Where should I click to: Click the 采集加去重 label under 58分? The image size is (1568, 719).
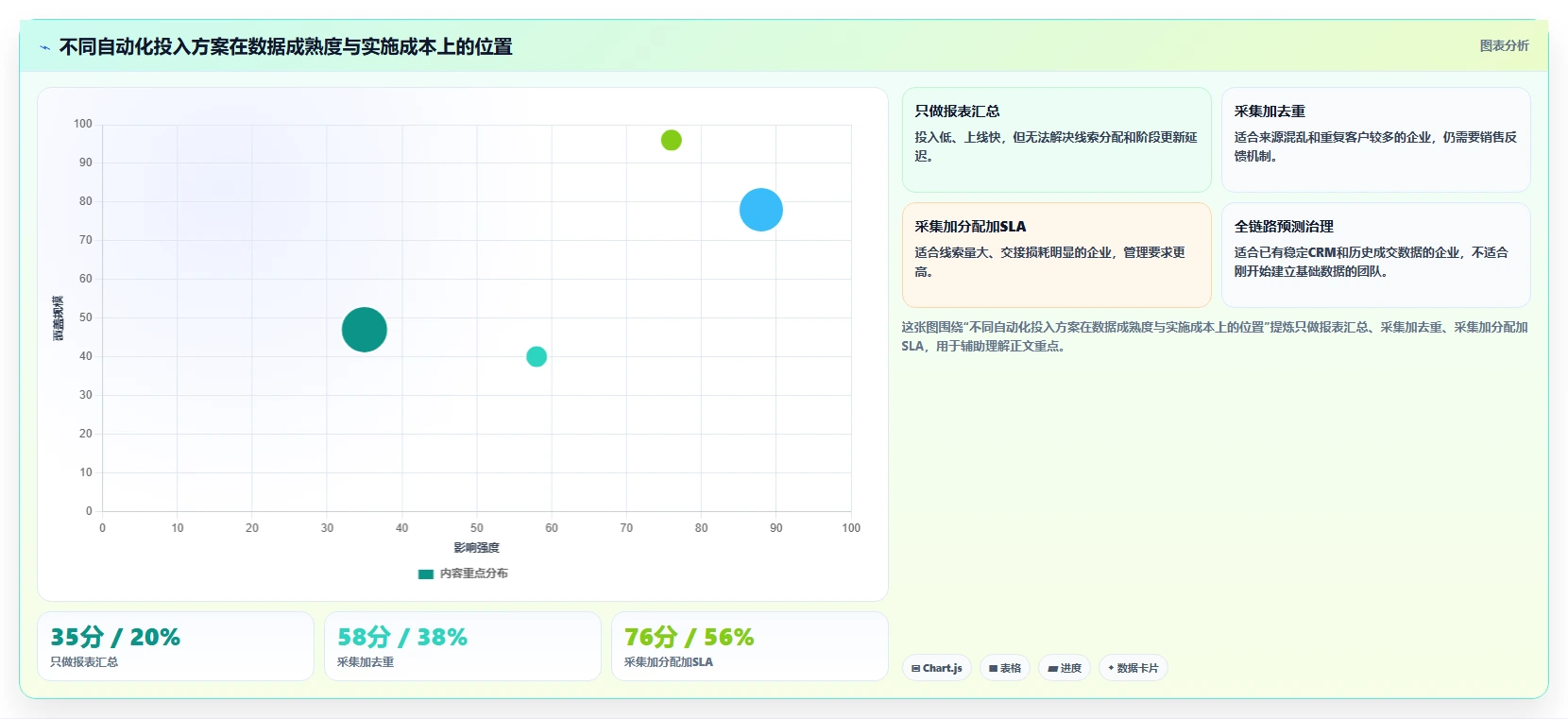(366, 662)
